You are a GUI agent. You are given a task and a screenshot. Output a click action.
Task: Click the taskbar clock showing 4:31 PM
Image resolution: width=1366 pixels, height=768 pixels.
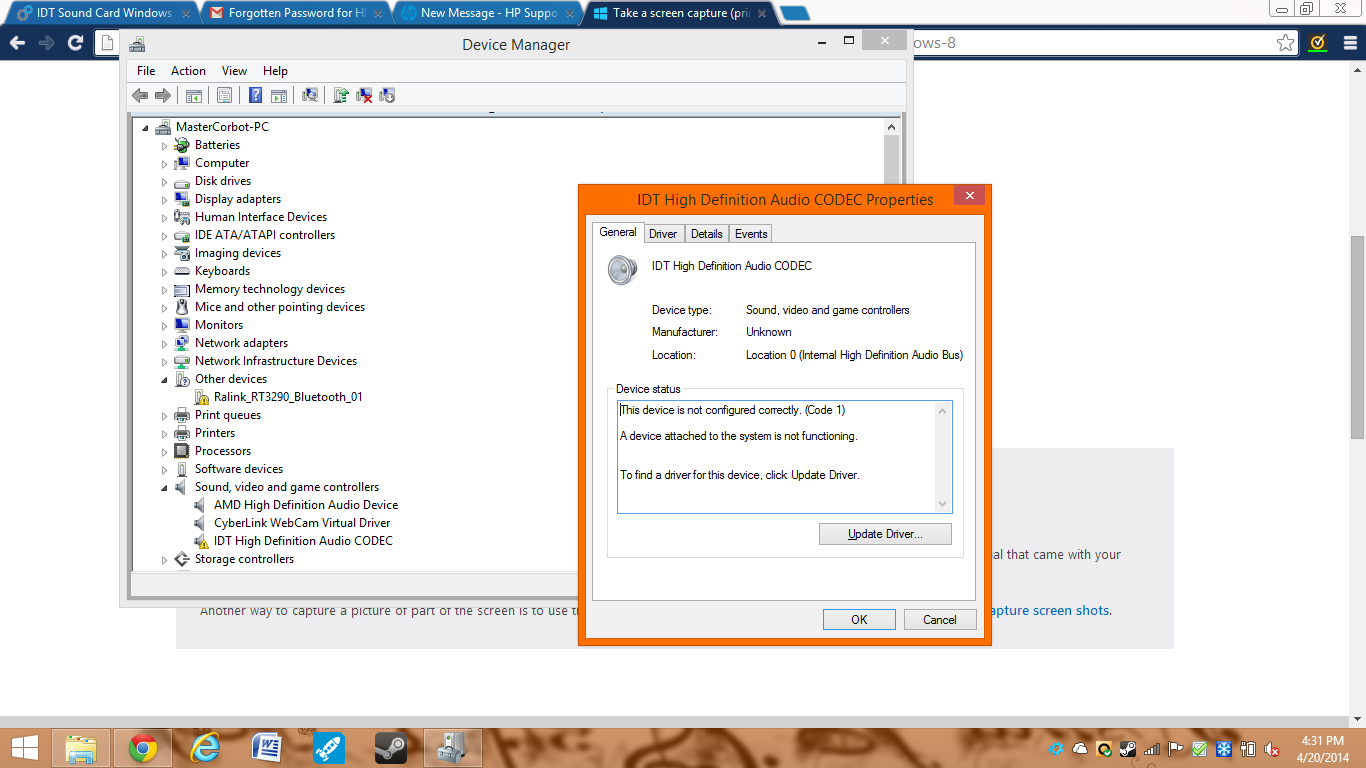(x=1323, y=749)
